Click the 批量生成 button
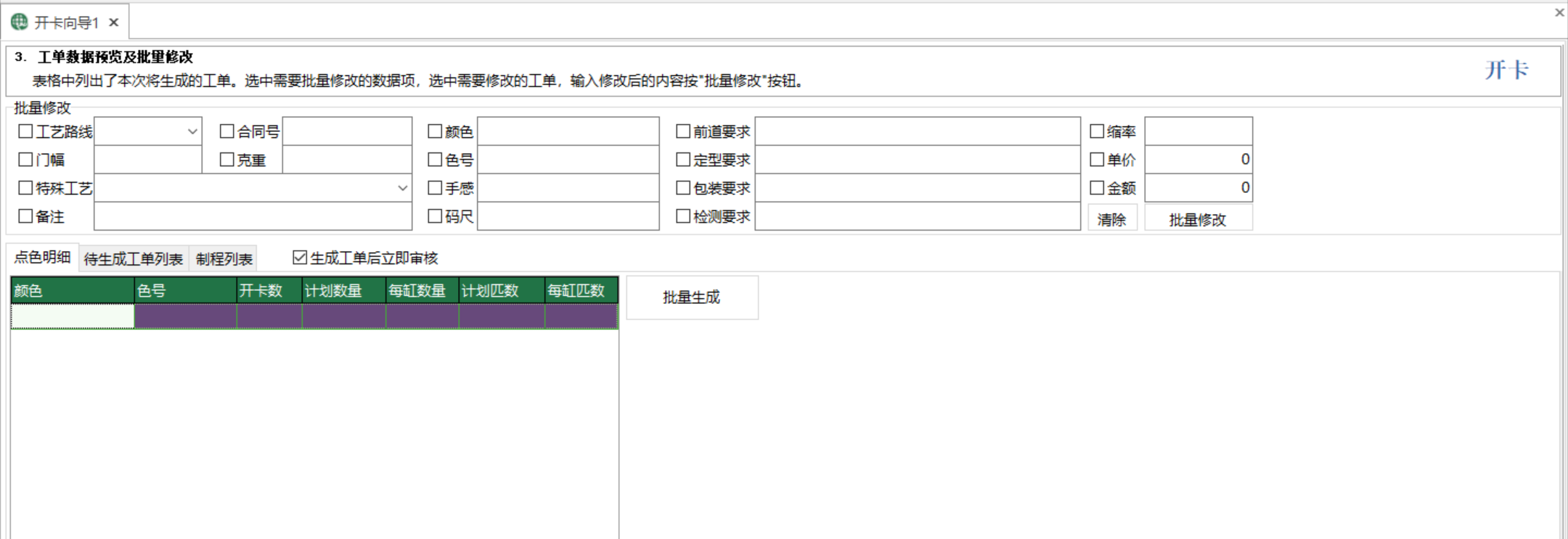This screenshot has height=539, width=1568. (x=692, y=297)
